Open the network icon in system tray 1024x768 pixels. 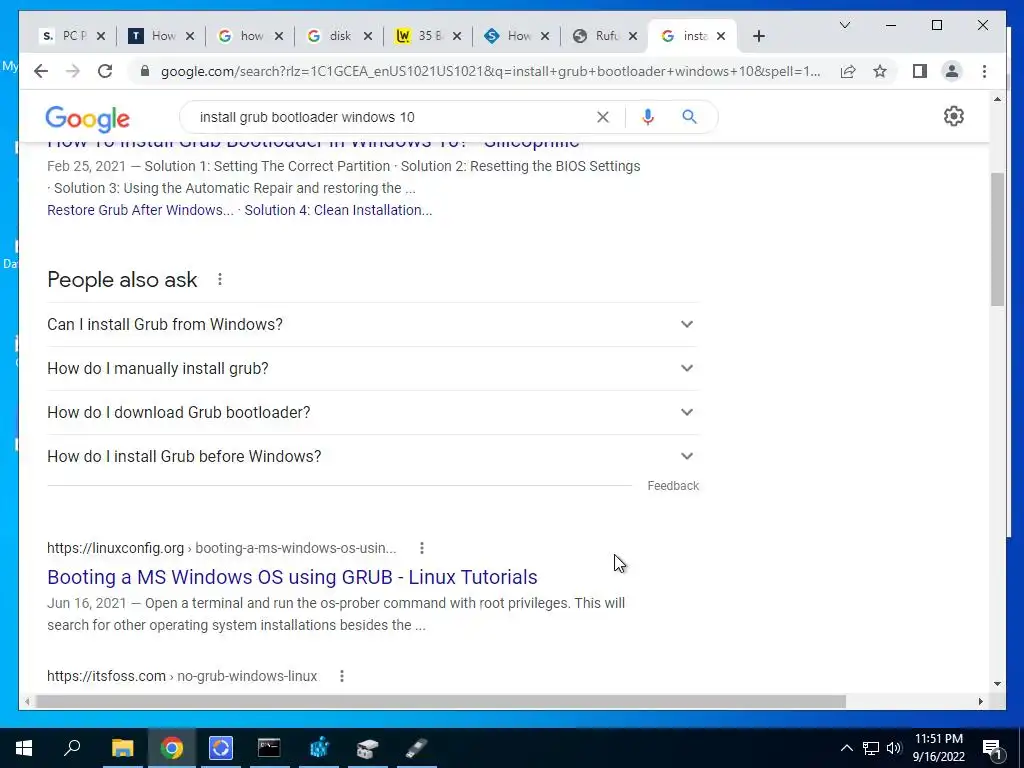coord(871,748)
